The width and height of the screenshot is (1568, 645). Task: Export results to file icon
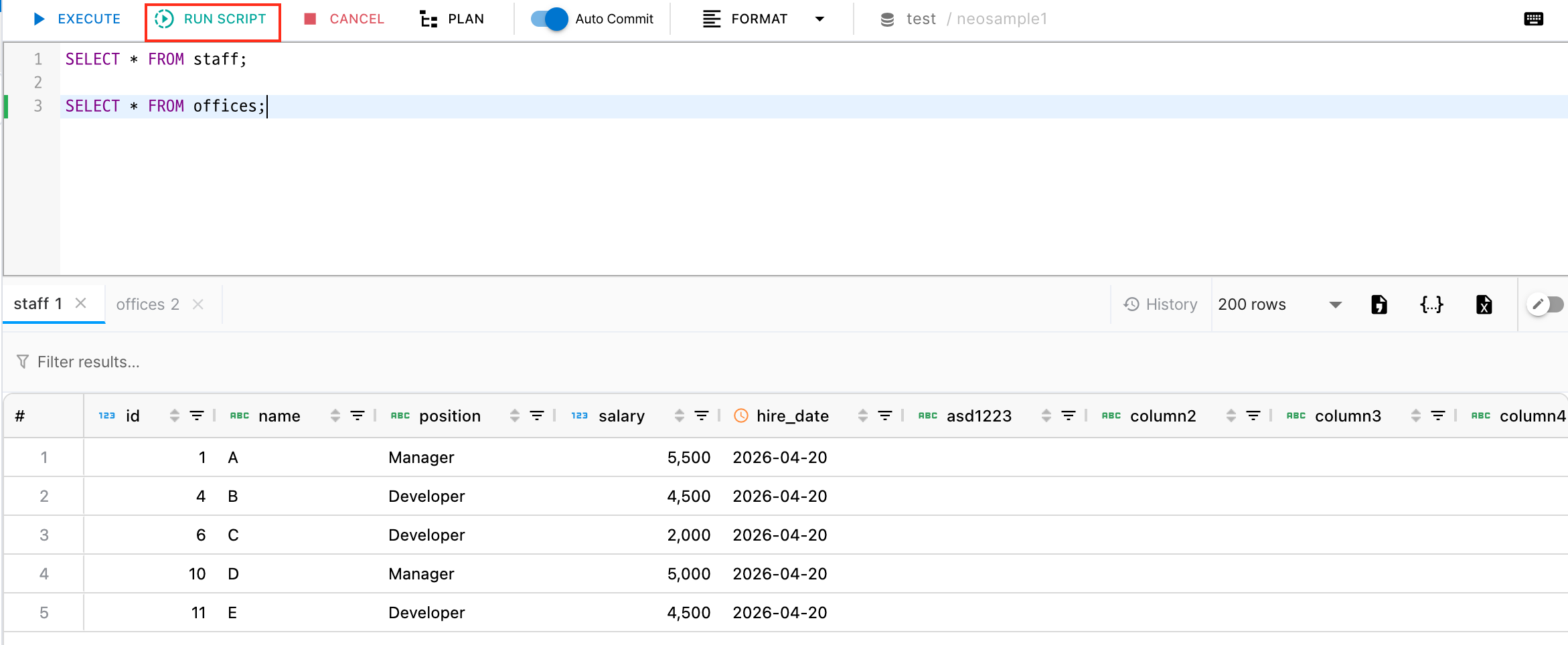[1379, 304]
